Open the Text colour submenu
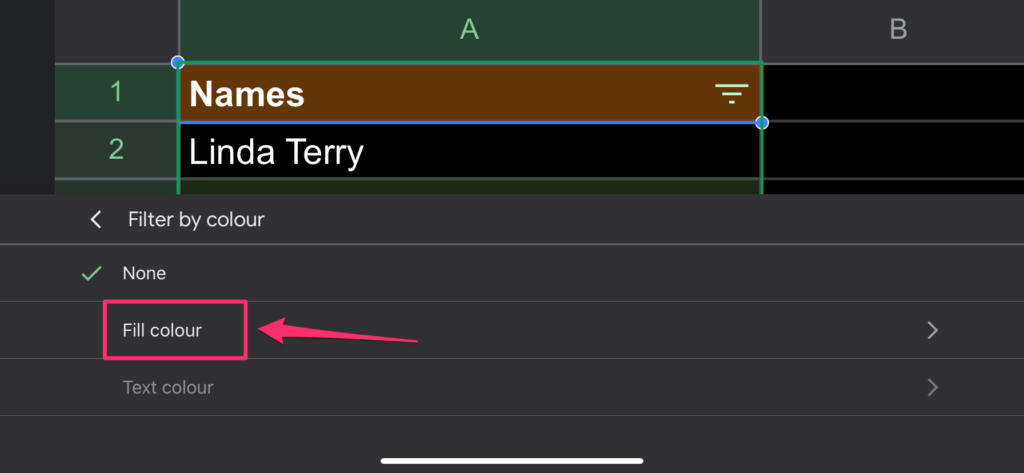Viewport: 1024px width, 473px height. 512,387
